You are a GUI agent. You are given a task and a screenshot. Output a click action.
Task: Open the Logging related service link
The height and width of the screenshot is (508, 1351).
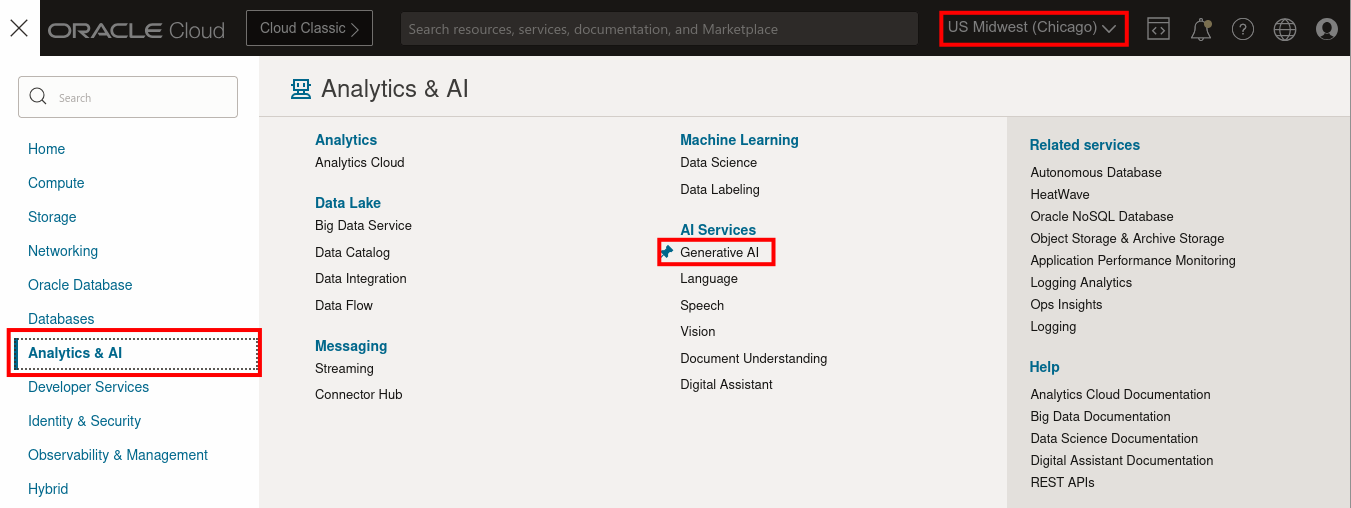[x=1053, y=326]
